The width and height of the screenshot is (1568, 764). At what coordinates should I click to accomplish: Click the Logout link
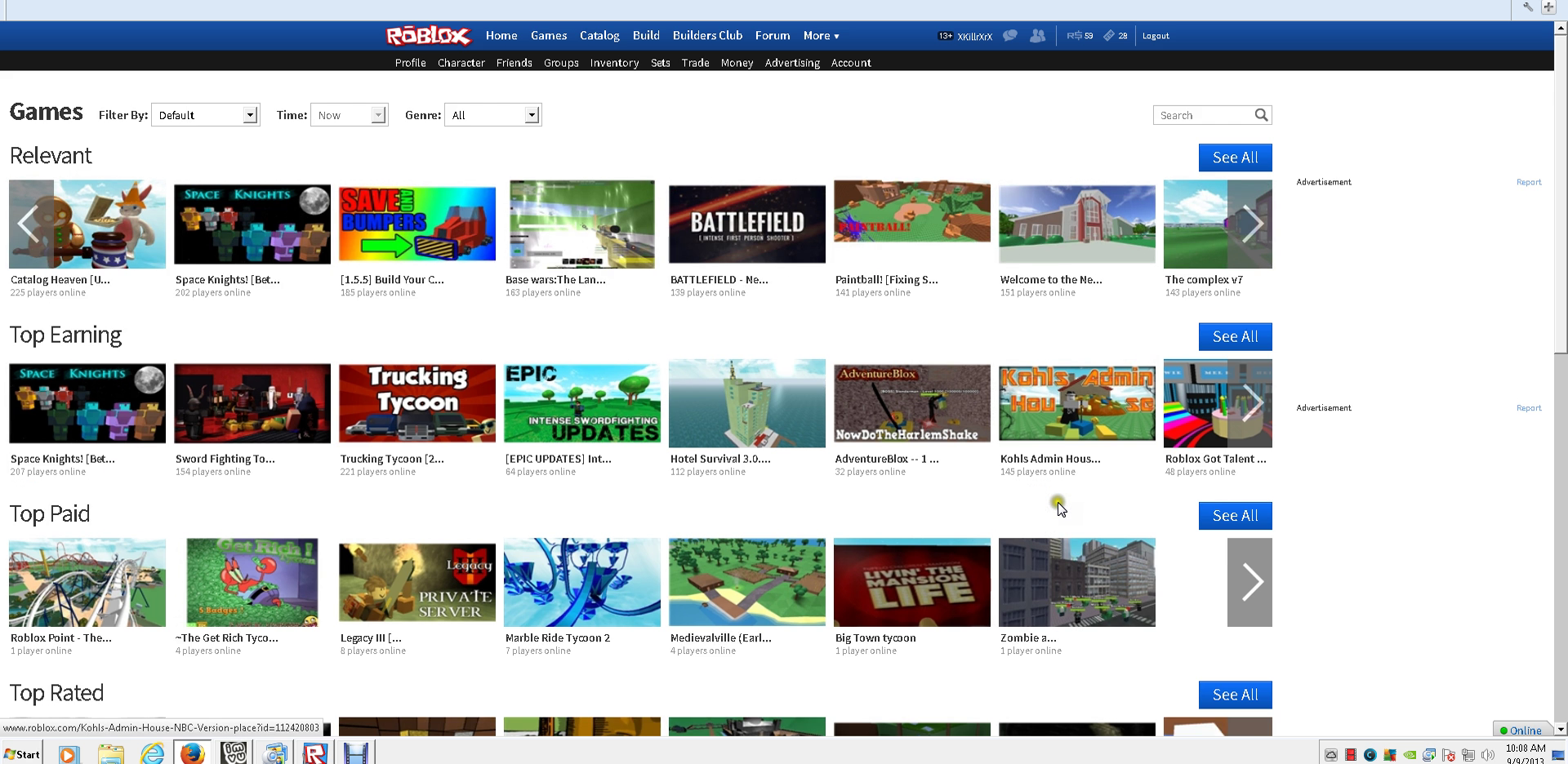point(1156,36)
